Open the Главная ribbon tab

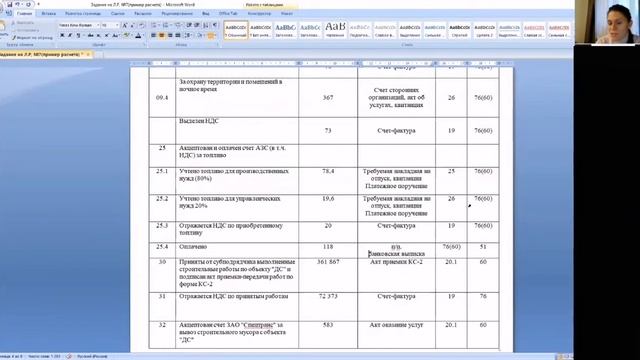pyautogui.click(x=24, y=13)
